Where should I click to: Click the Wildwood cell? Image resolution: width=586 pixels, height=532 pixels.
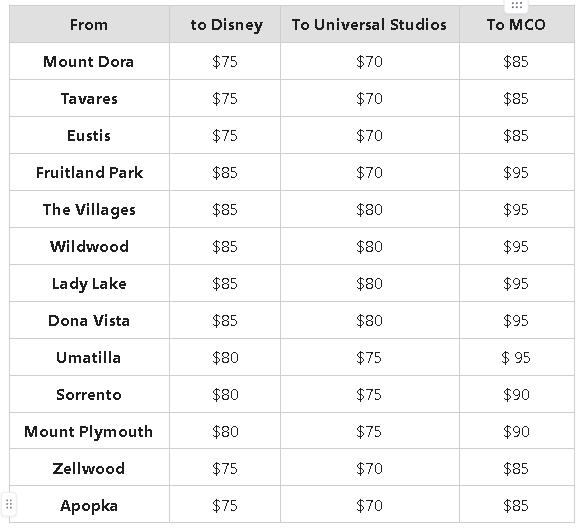pos(89,246)
